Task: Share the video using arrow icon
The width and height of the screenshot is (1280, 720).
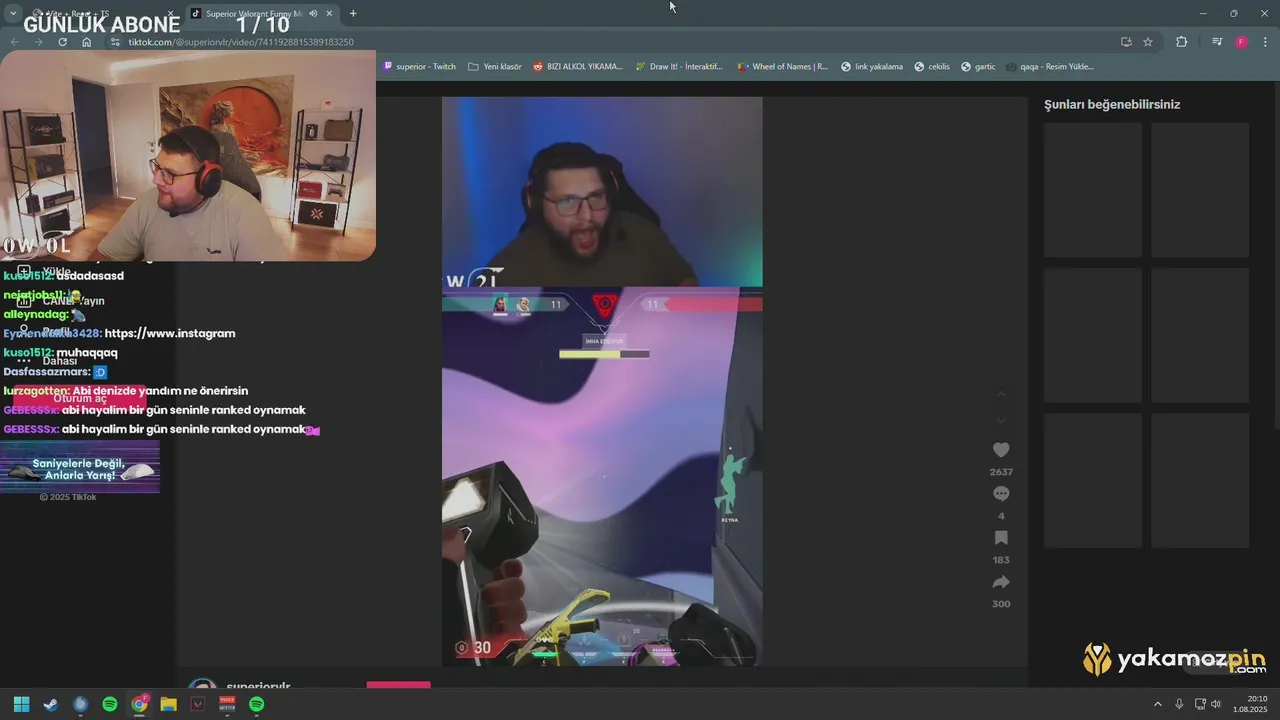Action: click(1001, 582)
